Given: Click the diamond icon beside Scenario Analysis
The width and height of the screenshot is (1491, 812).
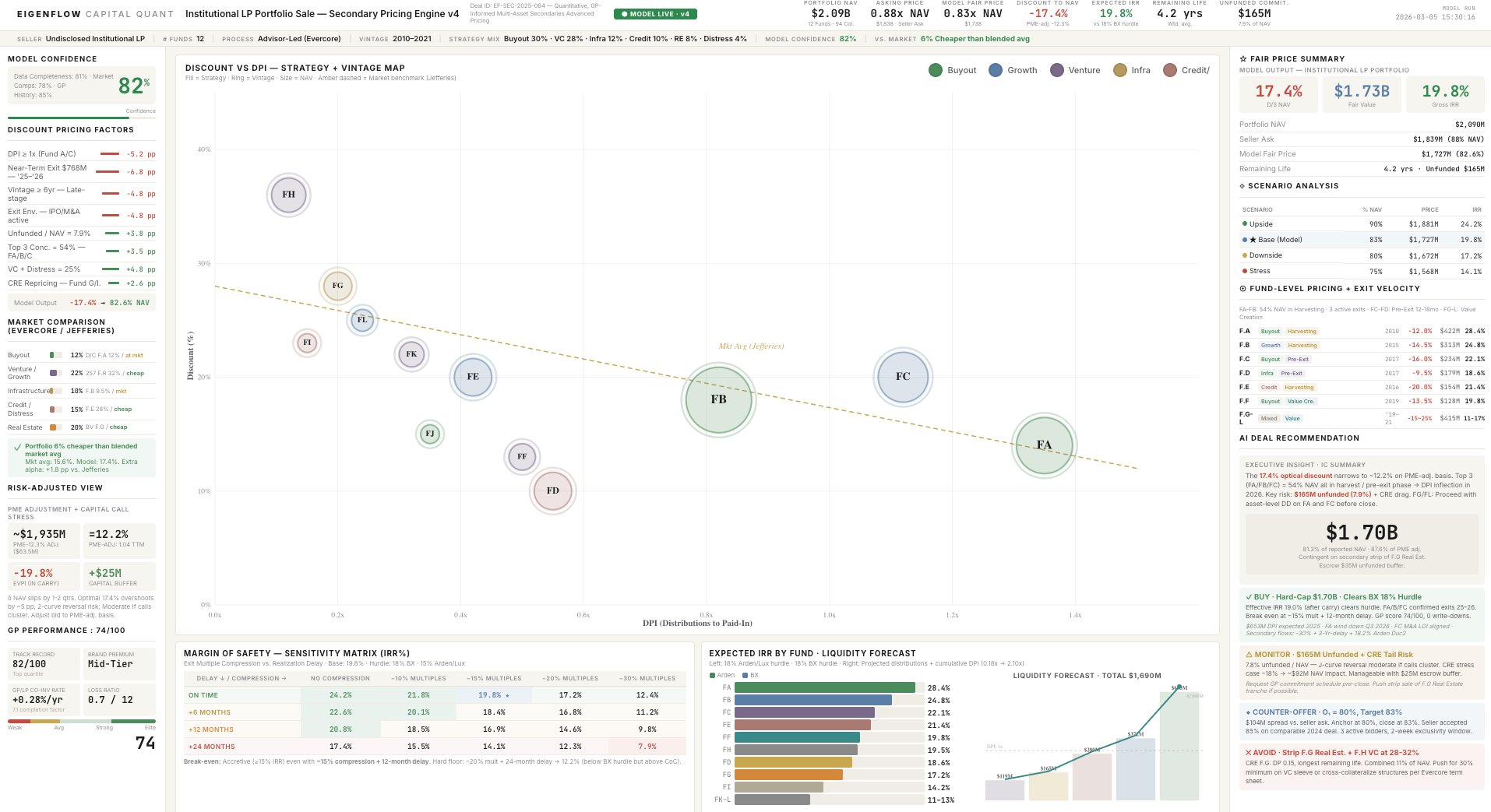Looking at the screenshot, I should (x=1242, y=186).
